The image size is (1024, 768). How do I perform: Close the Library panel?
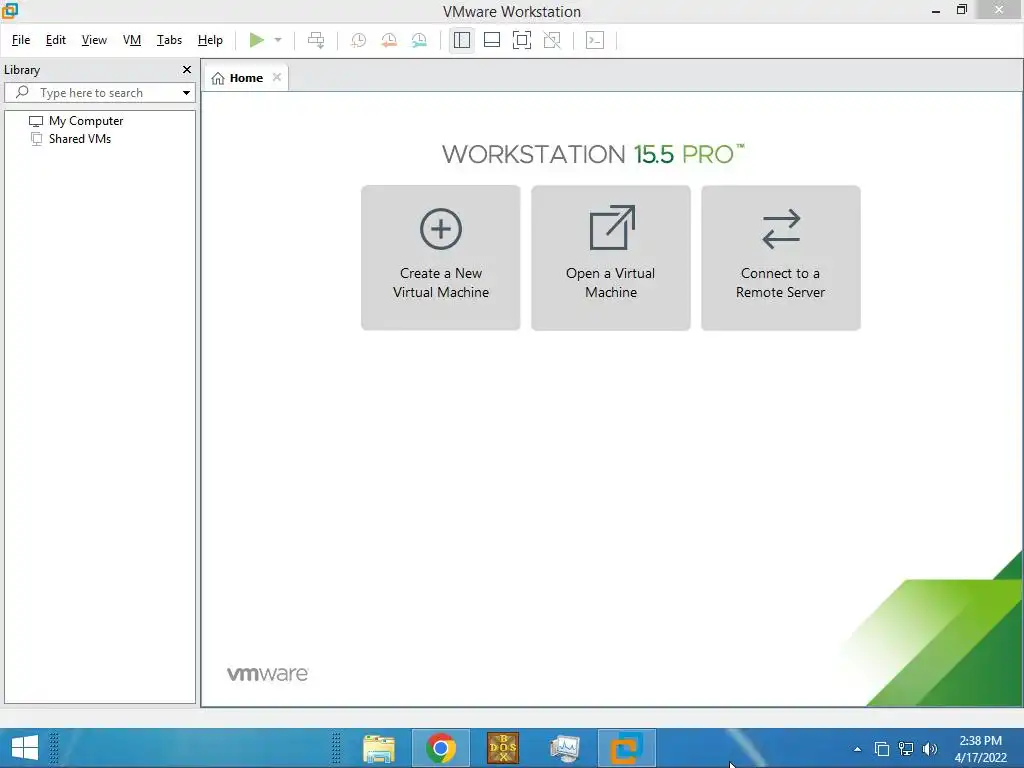187,69
